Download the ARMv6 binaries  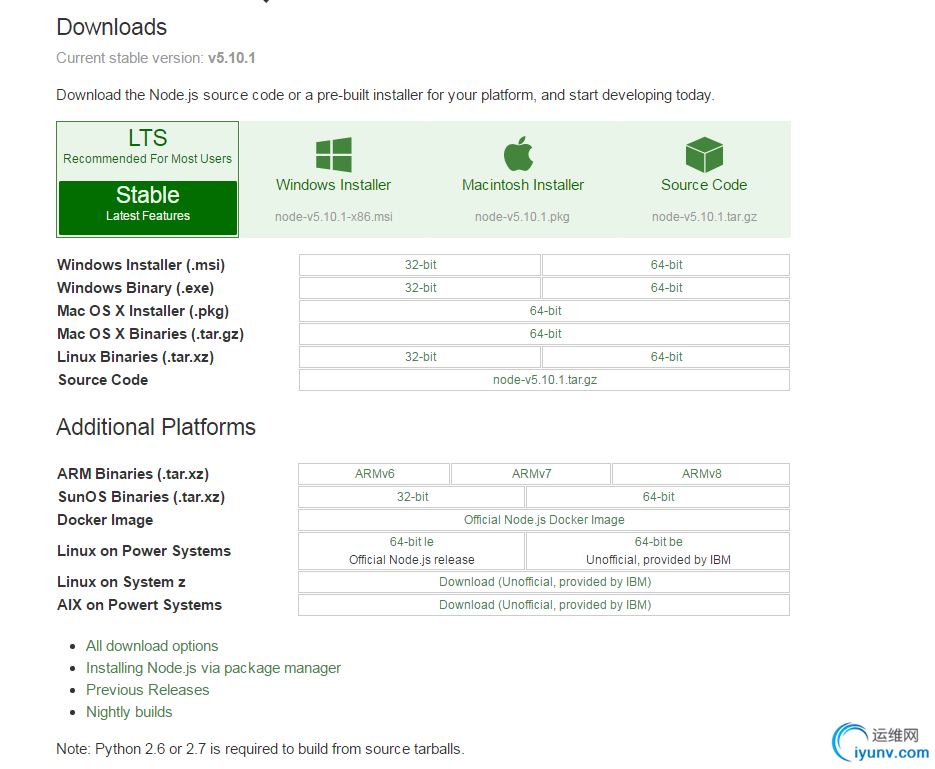pos(374,474)
